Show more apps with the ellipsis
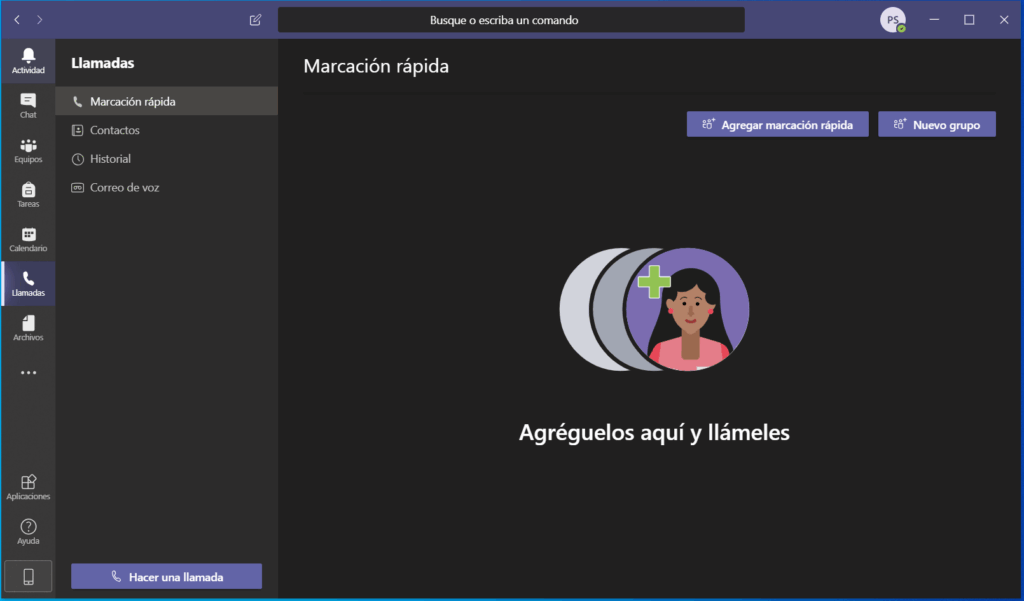Viewport: 1024px width, 601px height. 28,373
